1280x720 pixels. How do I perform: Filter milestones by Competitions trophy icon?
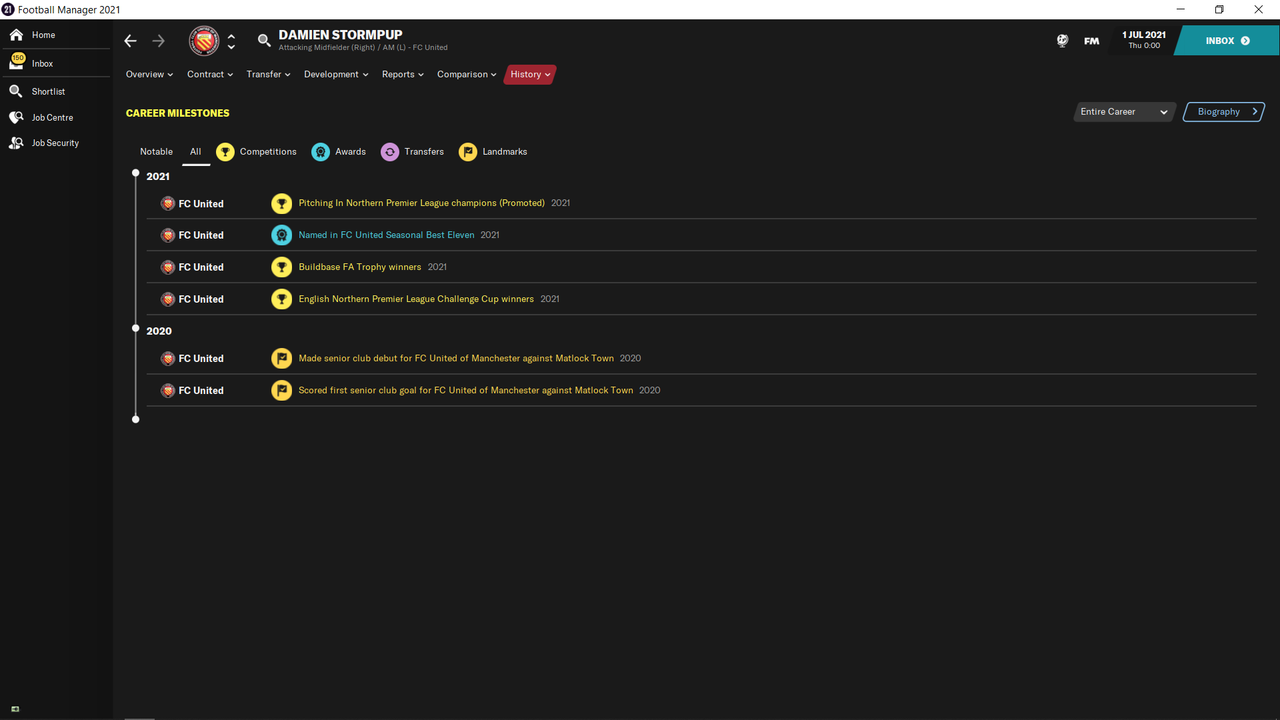click(x=225, y=152)
